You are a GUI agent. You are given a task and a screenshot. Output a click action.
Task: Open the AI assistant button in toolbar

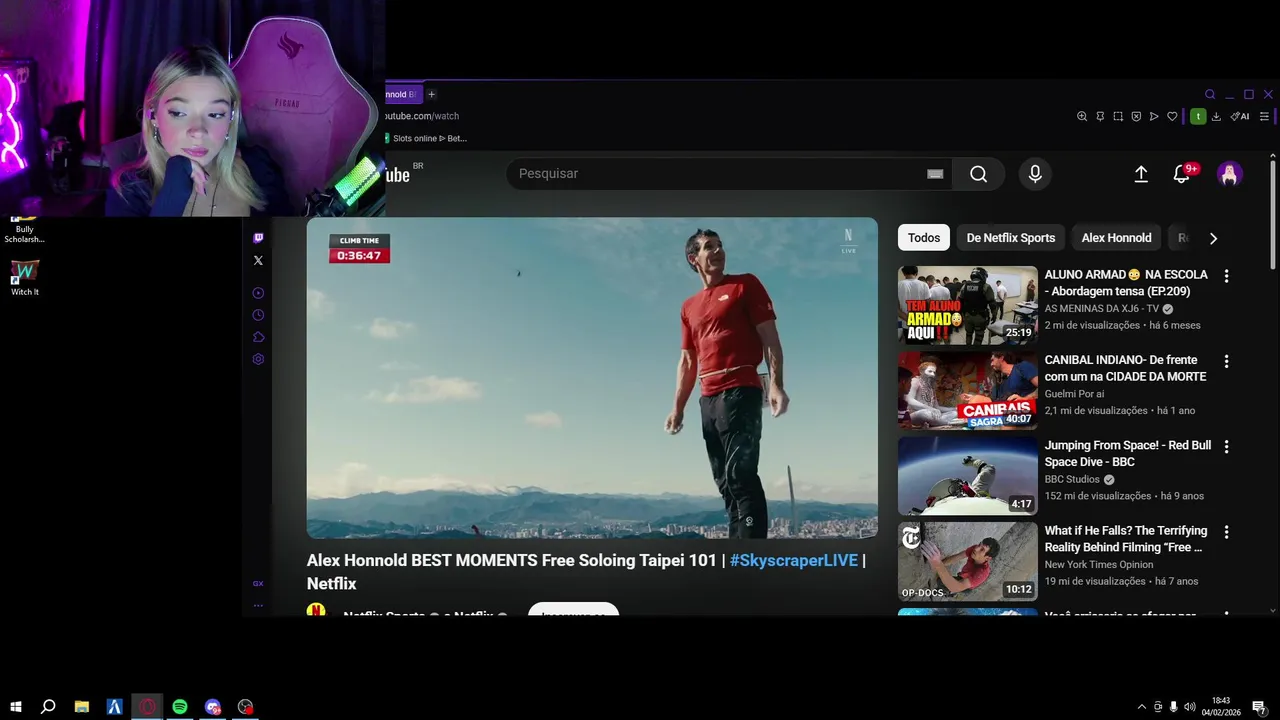coord(1240,116)
